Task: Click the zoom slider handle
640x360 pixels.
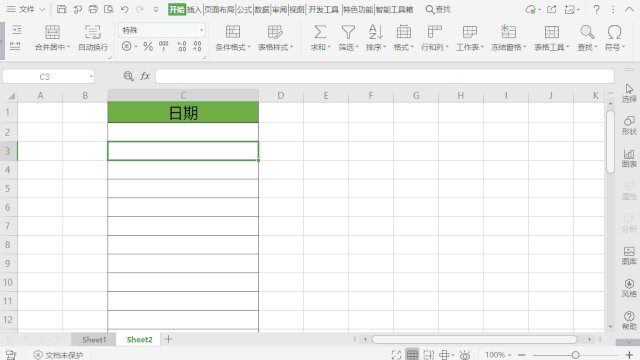Action: pos(576,355)
